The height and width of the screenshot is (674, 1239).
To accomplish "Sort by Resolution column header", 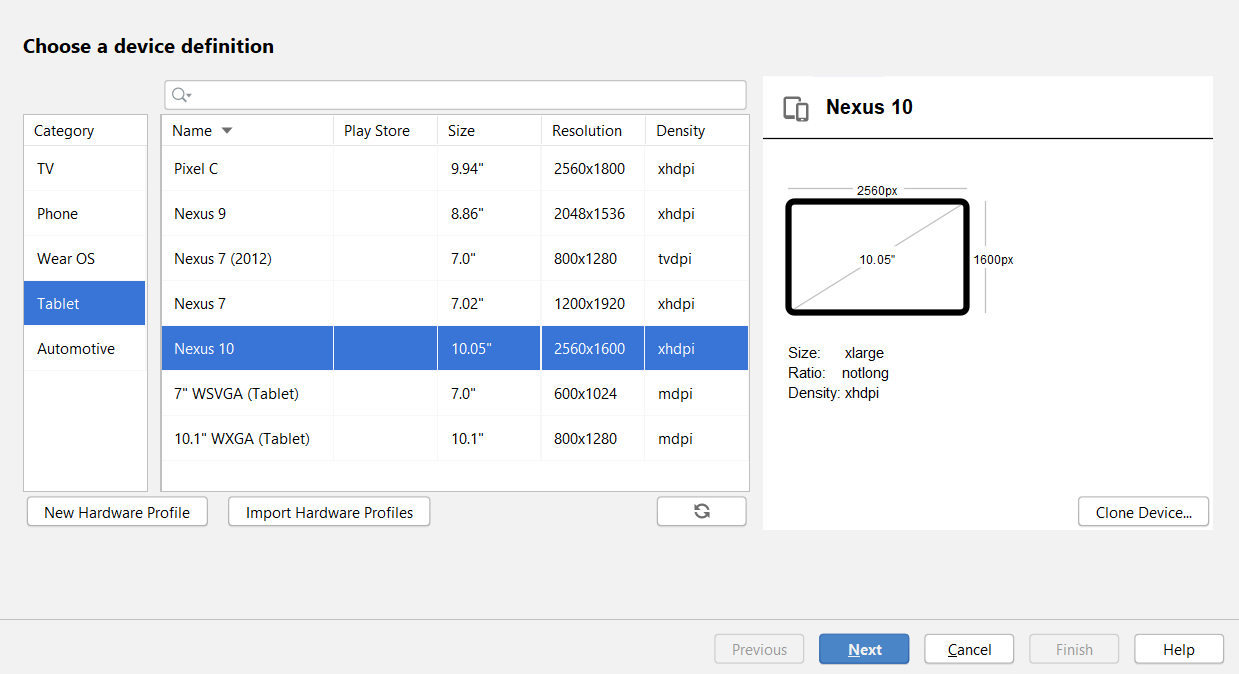I will tap(593, 131).
